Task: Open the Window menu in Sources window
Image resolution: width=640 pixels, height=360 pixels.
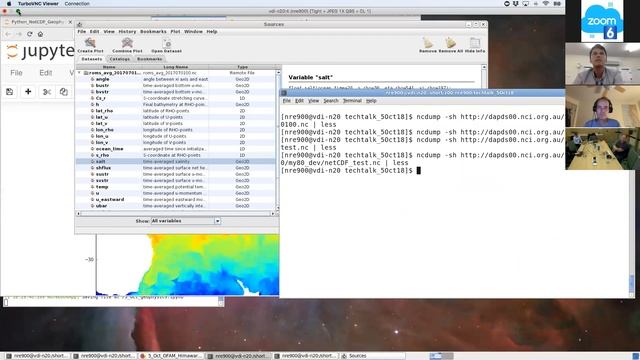Action: pyautogui.click(x=193, y=31)
